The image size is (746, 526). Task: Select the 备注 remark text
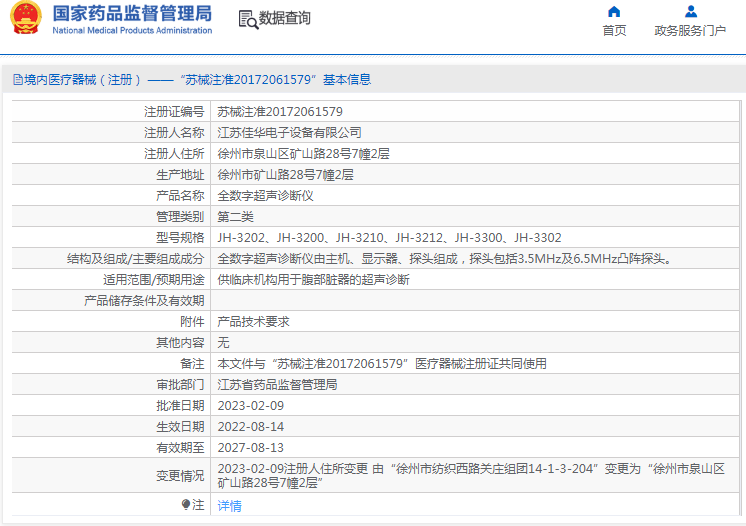coord(382,363)
